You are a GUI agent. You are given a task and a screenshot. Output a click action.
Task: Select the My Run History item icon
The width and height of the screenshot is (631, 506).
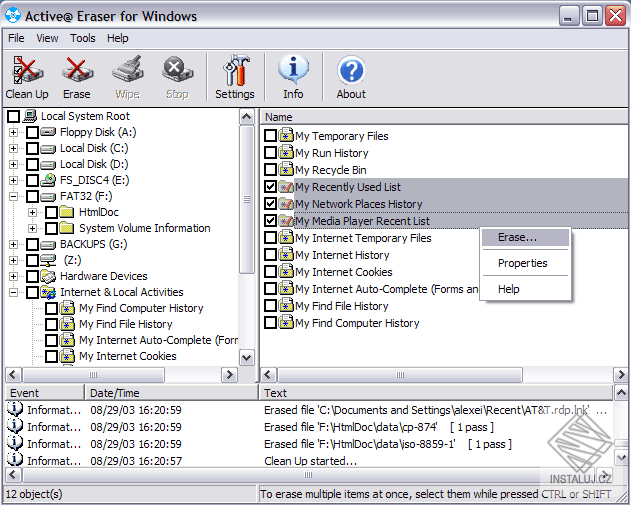(x=286, y=152)
